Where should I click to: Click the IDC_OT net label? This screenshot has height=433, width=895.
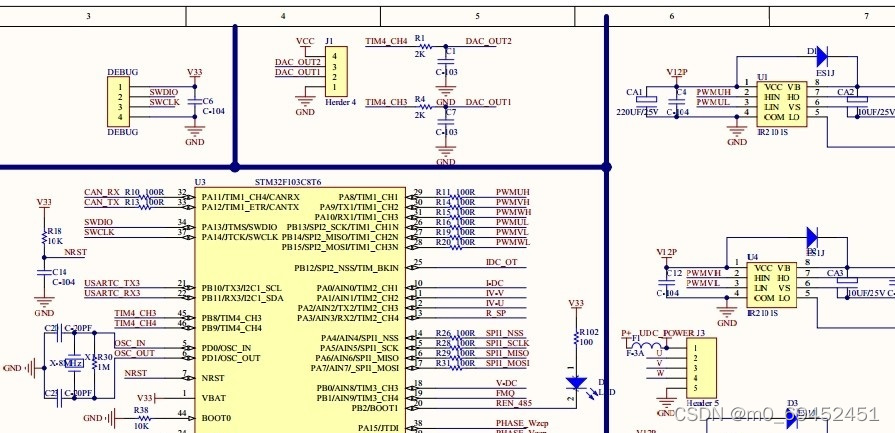point(501,262)
